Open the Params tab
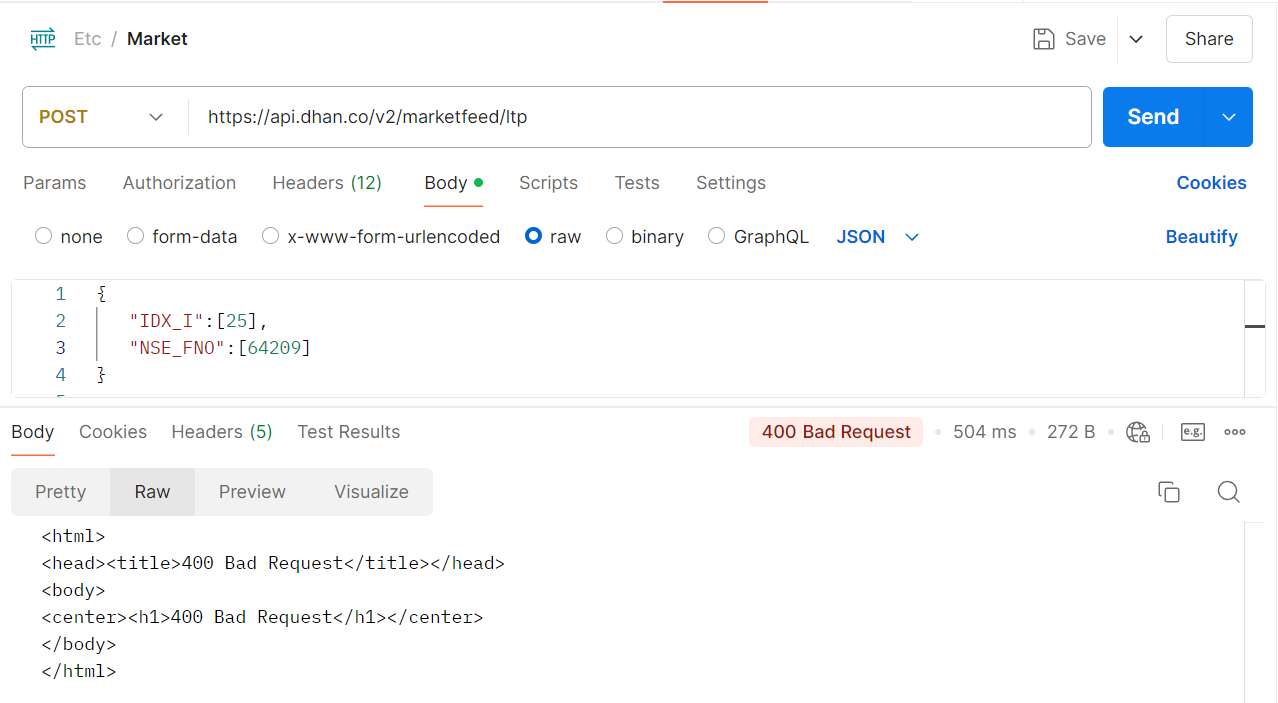Image resolution: width=1278 pixels, height=703 pixels. (x=55, y=183)
